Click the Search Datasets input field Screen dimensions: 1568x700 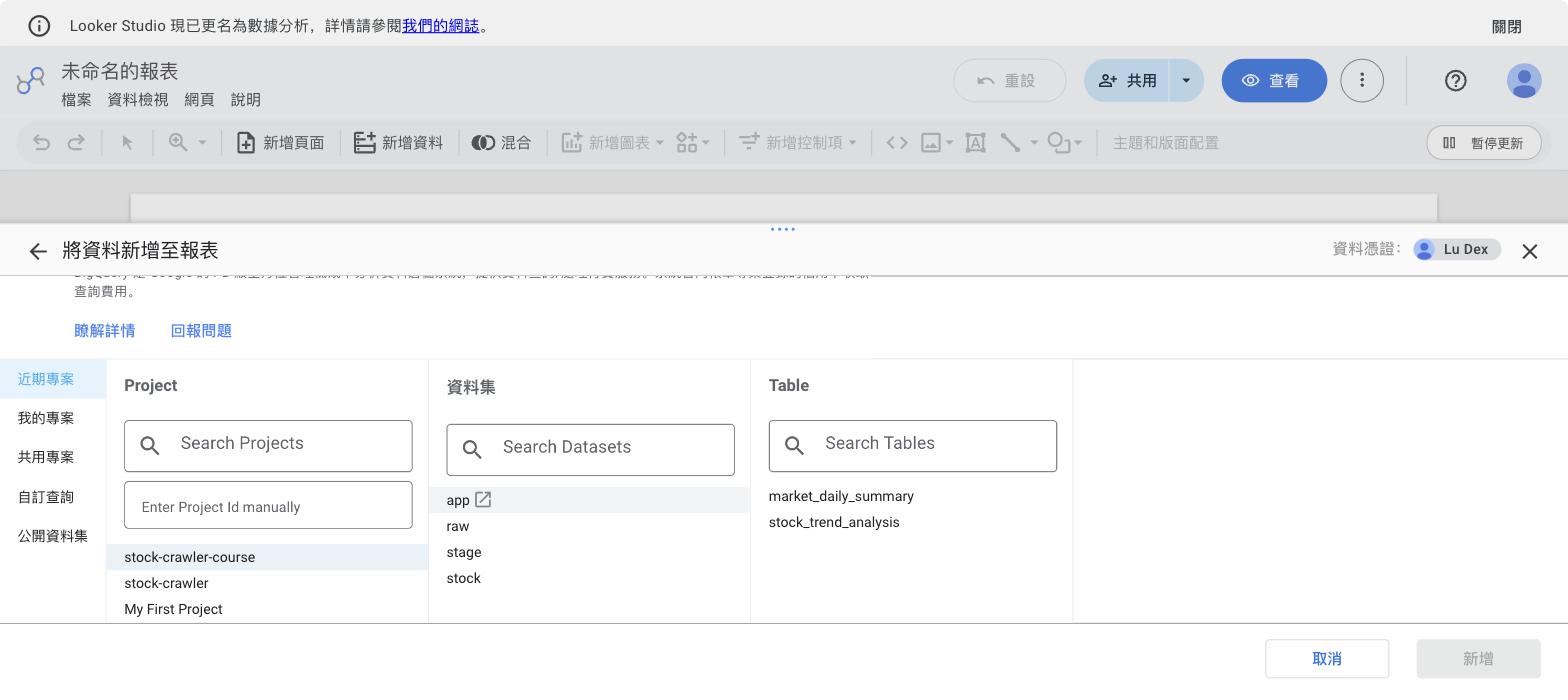590,450
